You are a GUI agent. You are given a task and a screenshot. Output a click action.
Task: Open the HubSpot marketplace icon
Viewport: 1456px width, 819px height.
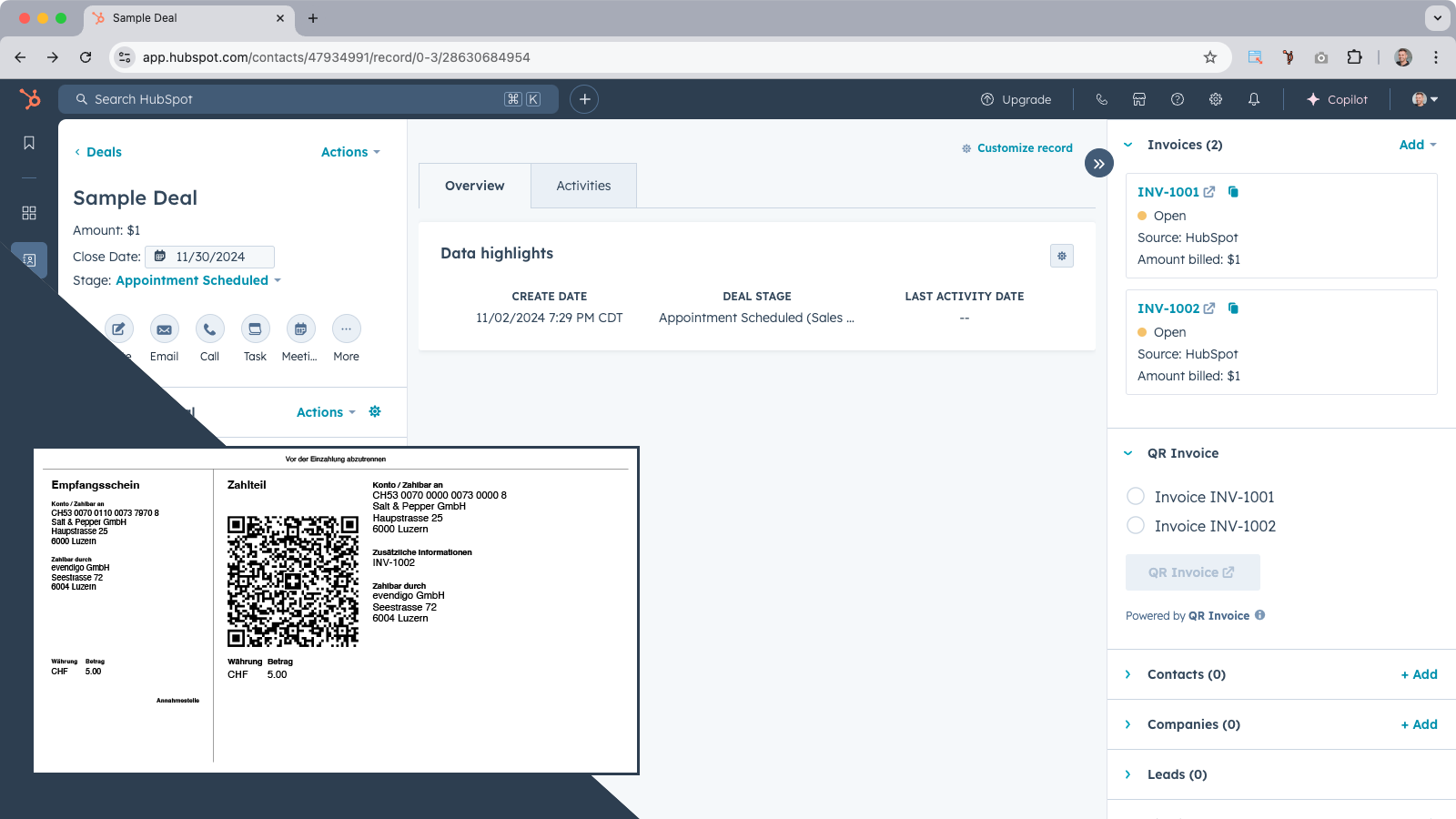1138,99
